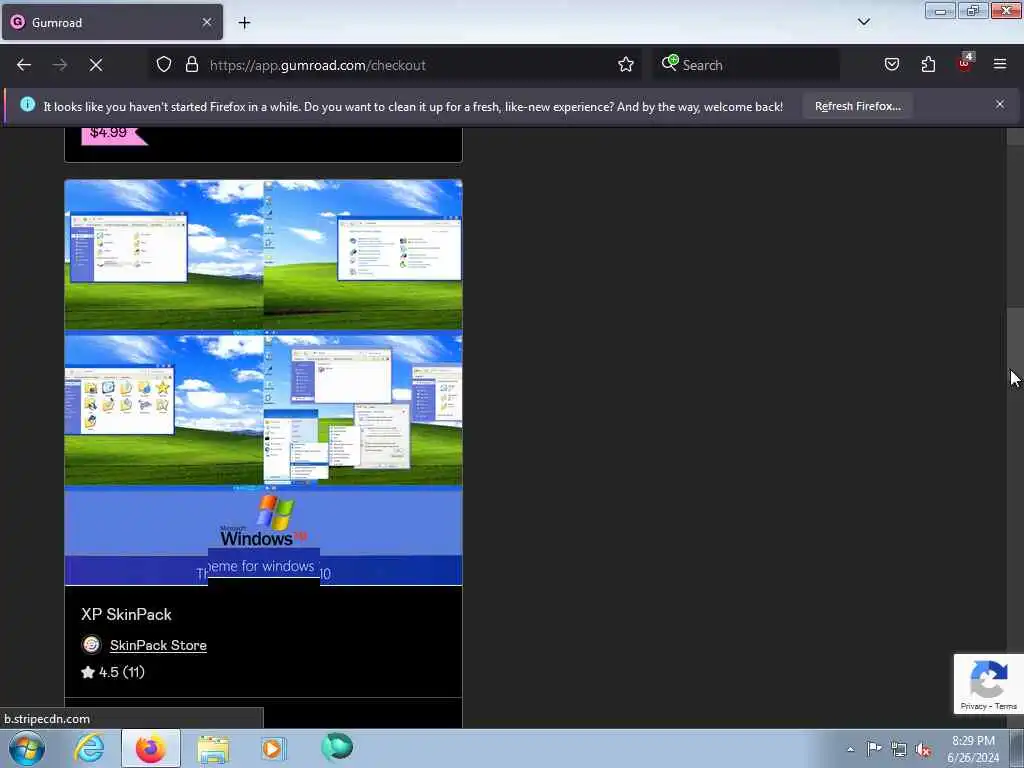Screen dimensions: 1024x768
Task: Click the Firefox search box
Action: pyautogui.click(x=746, y=65)
